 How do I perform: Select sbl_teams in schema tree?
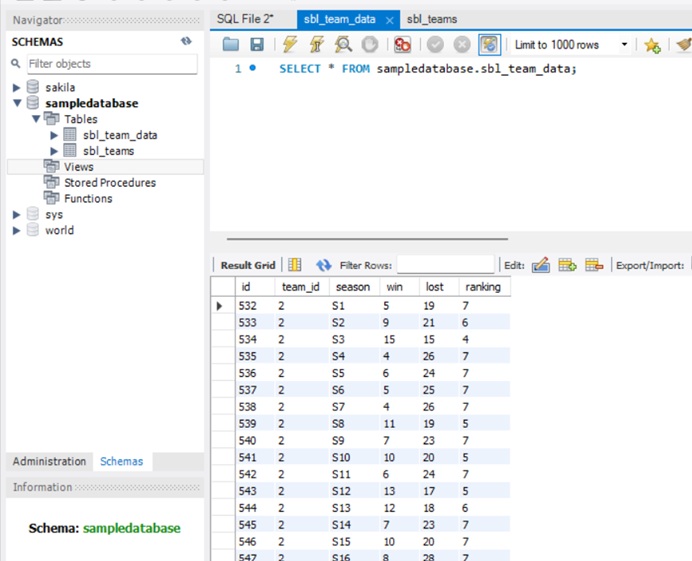109,151
